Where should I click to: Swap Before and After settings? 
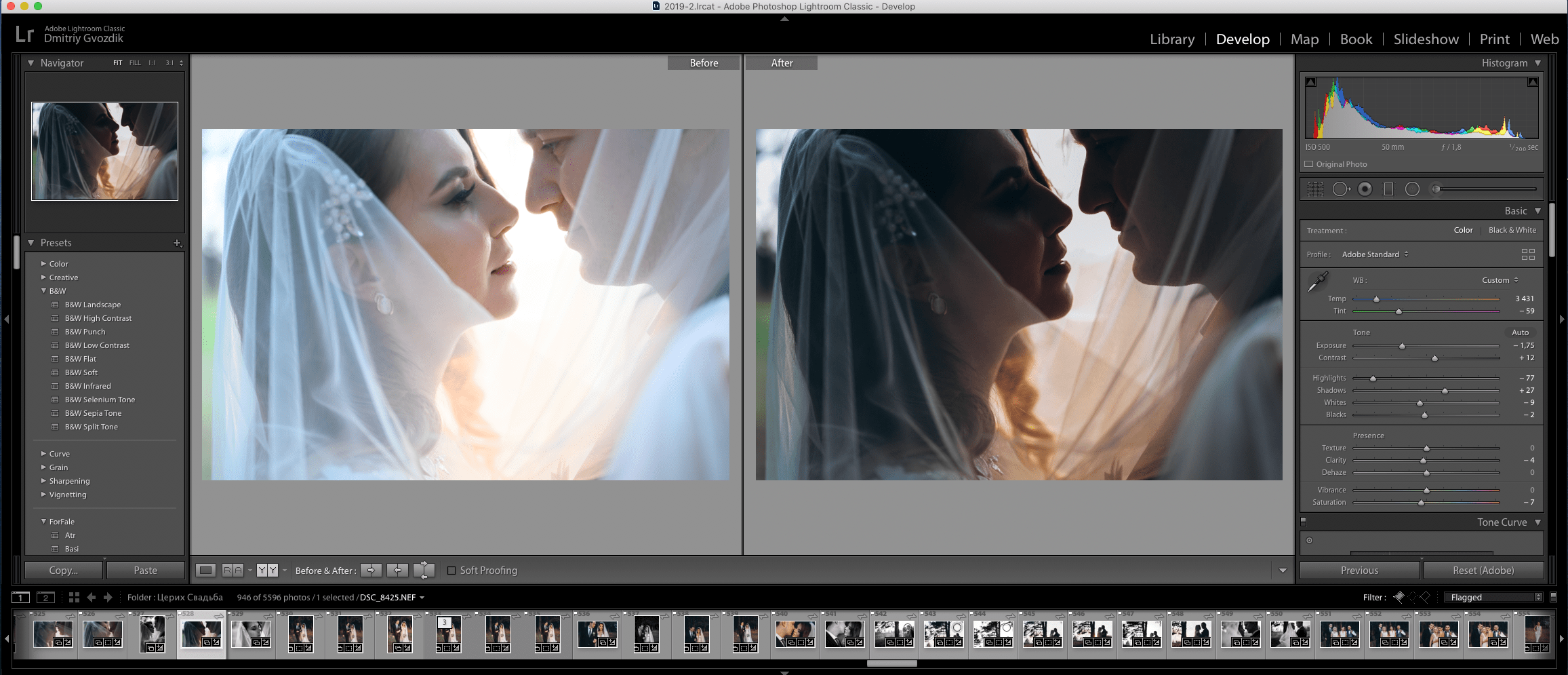(424, 571)
